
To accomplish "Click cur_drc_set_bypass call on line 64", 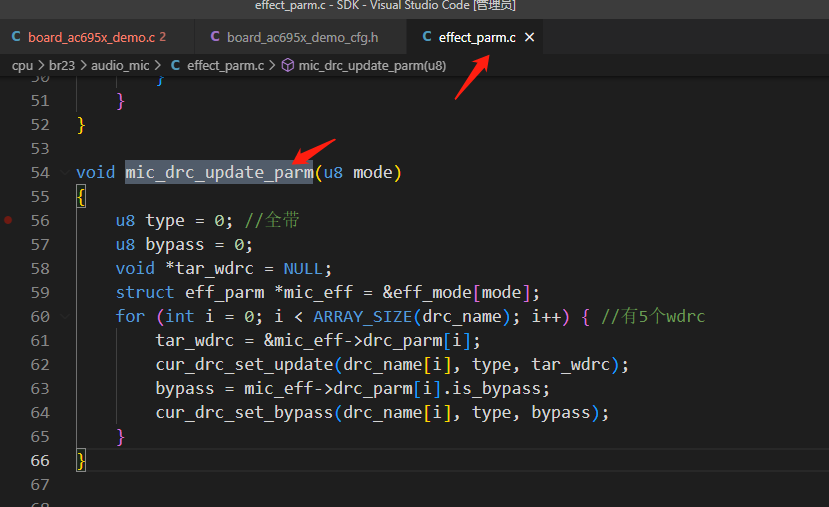I will 244,412.
